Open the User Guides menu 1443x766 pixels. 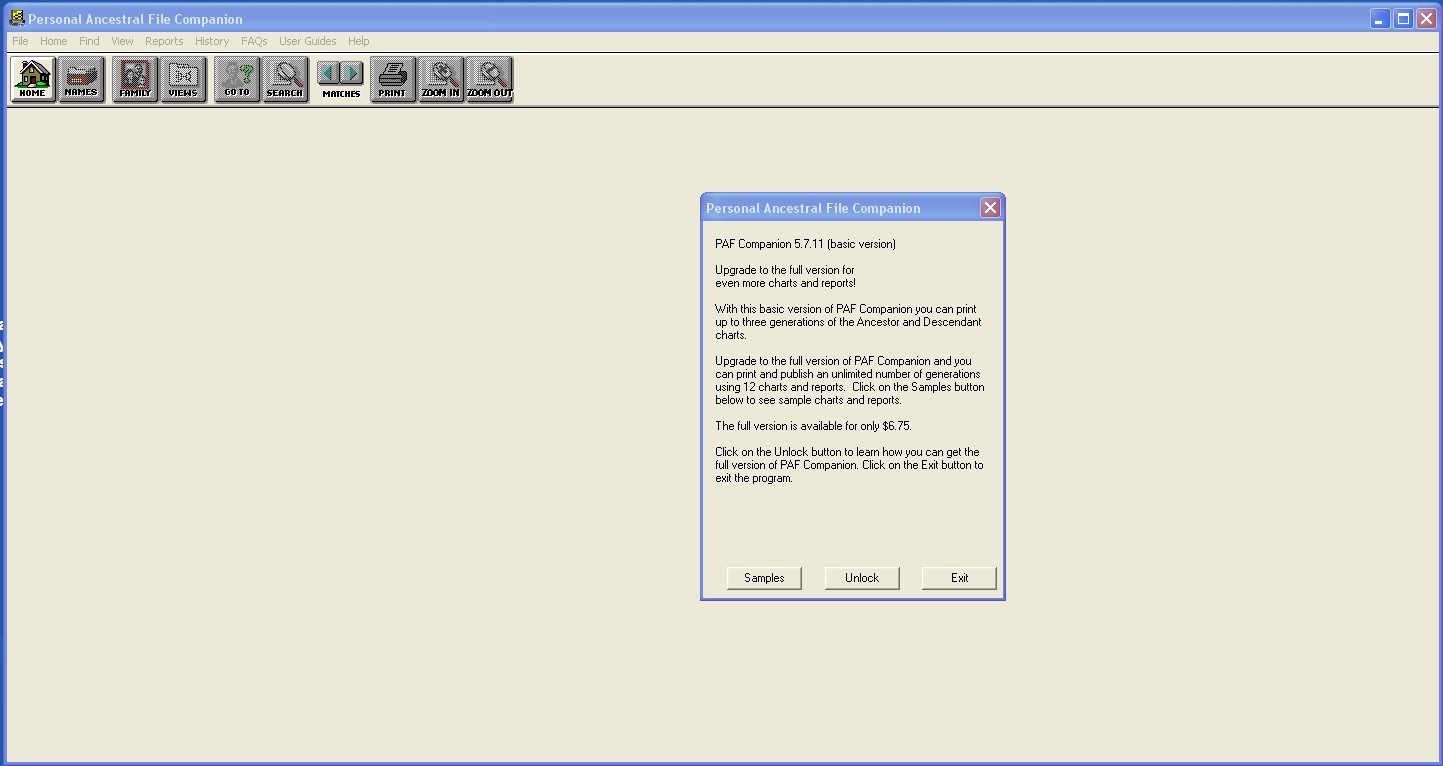point(307,41)
